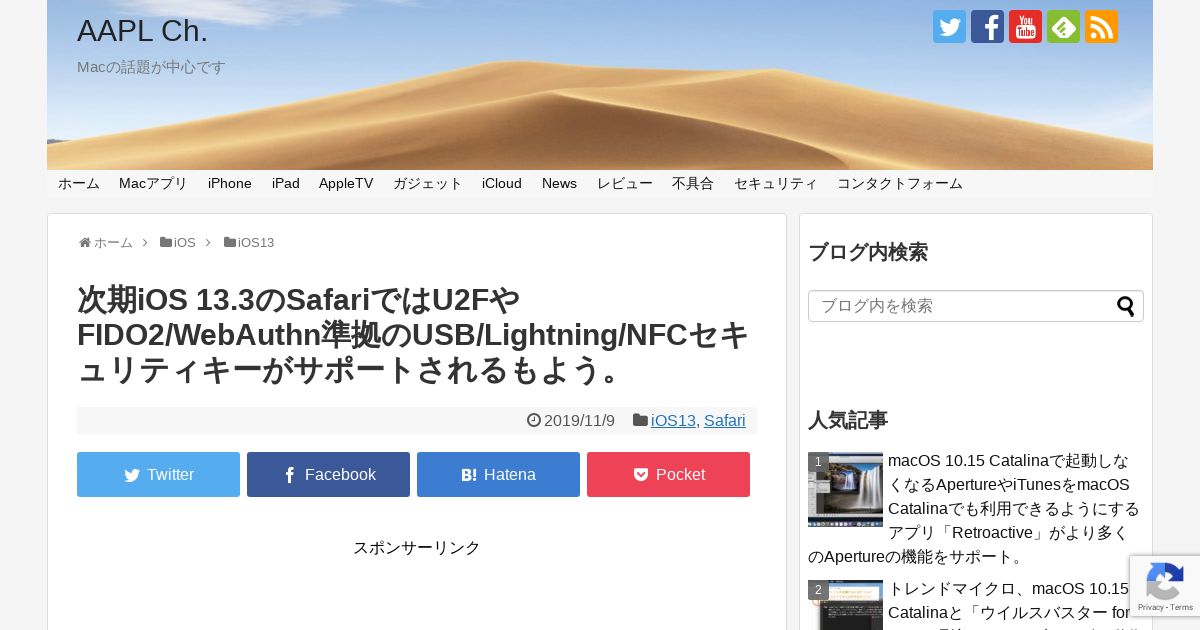Open the Retroactive article thumbnail

(845, 489)
